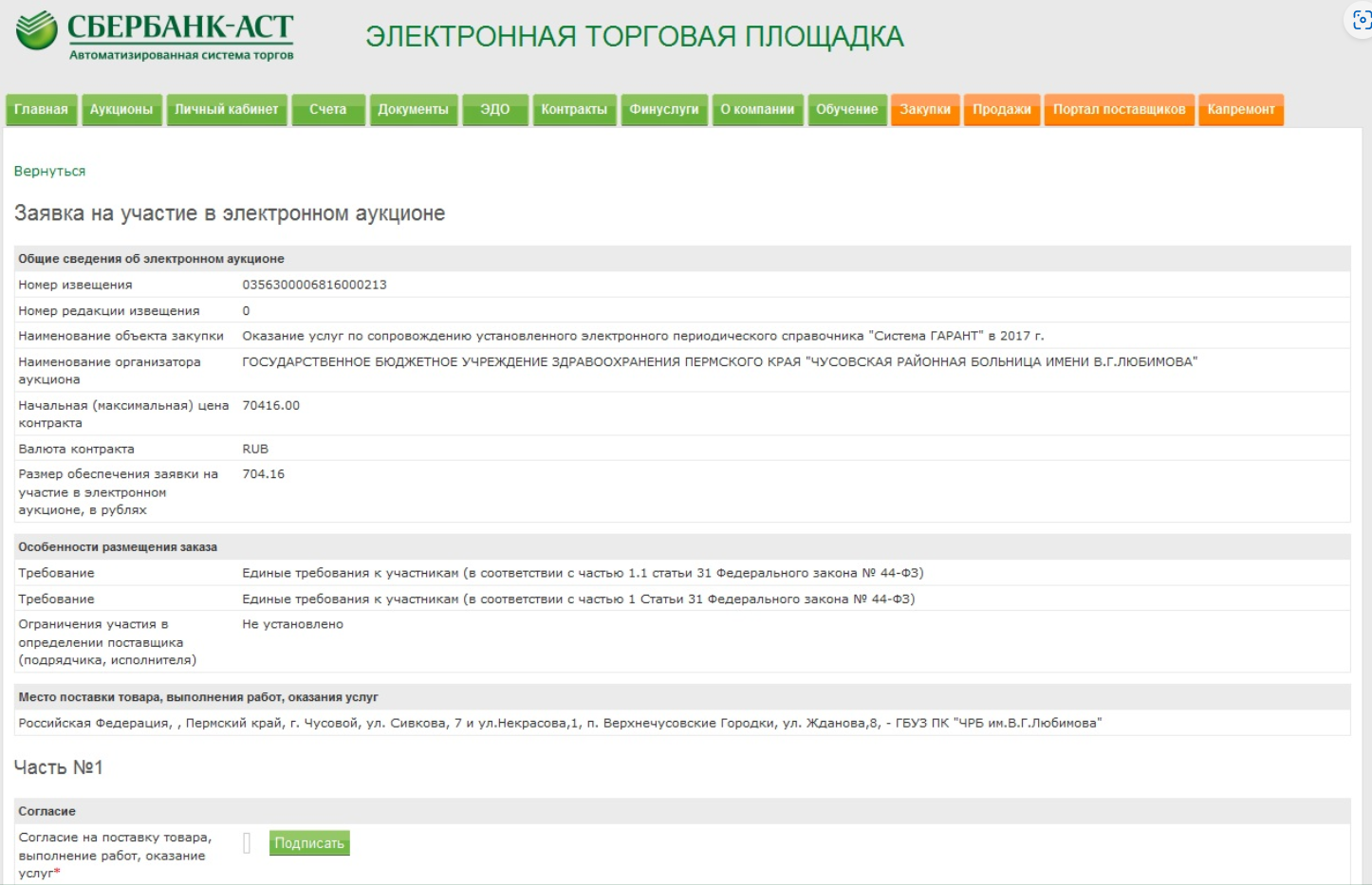Select the orange Закупки tab
This screenshot has width=1372, height=885.
click(925, 109)
